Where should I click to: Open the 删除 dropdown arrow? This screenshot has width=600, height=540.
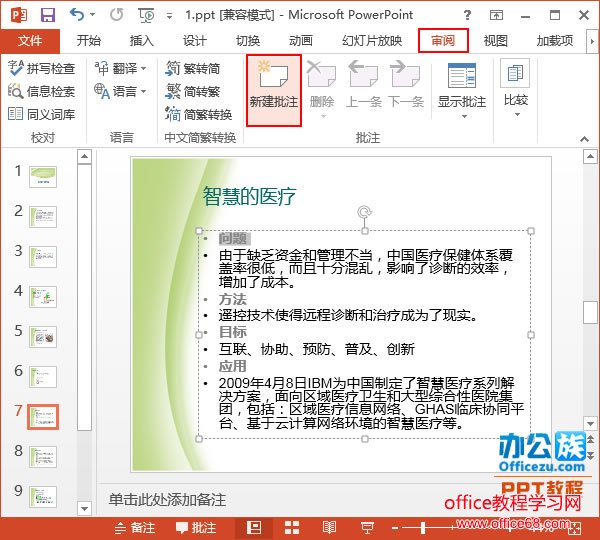[323, 117]
